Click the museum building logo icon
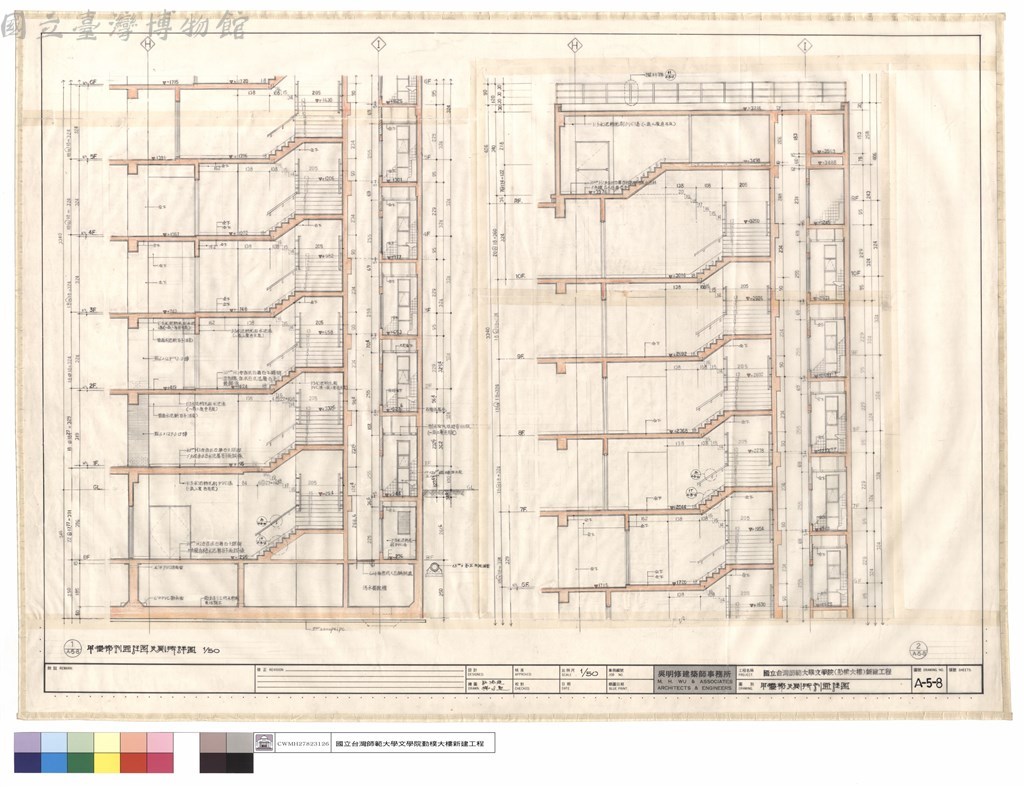1024x787 pixels. click(264, 743)
